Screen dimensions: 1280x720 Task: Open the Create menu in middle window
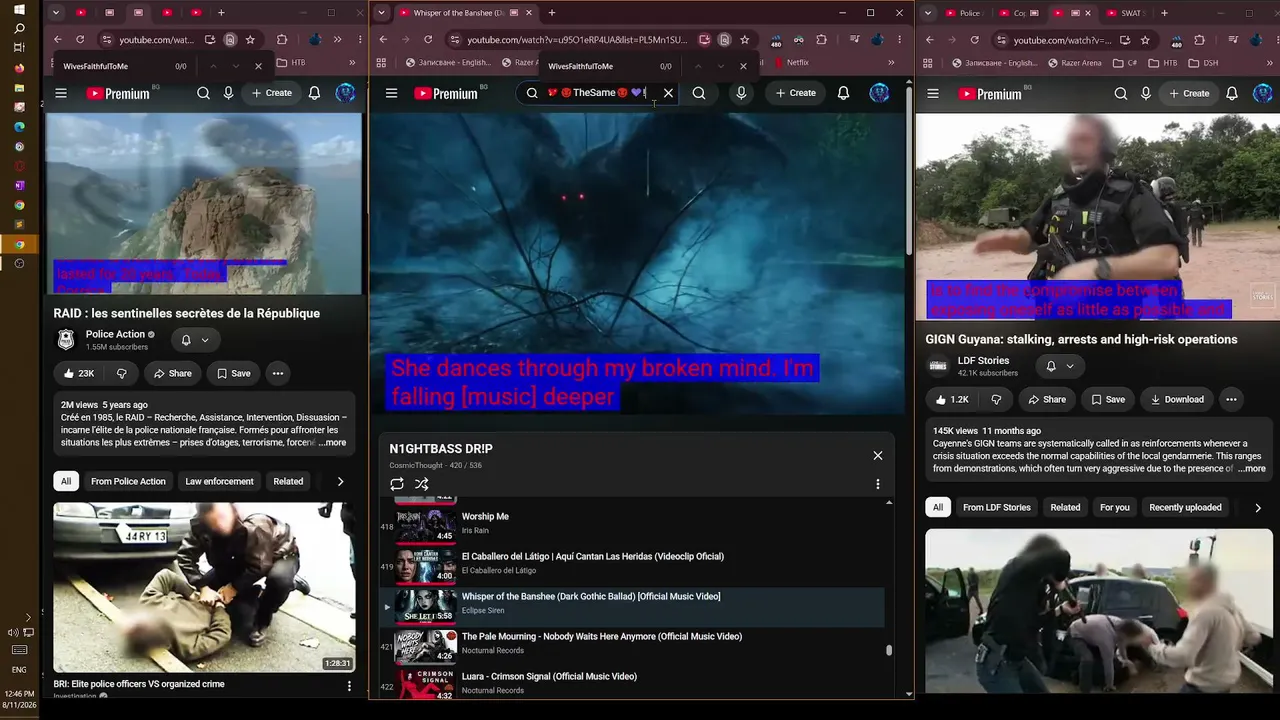pyautogui.click(x=796, y=93)
